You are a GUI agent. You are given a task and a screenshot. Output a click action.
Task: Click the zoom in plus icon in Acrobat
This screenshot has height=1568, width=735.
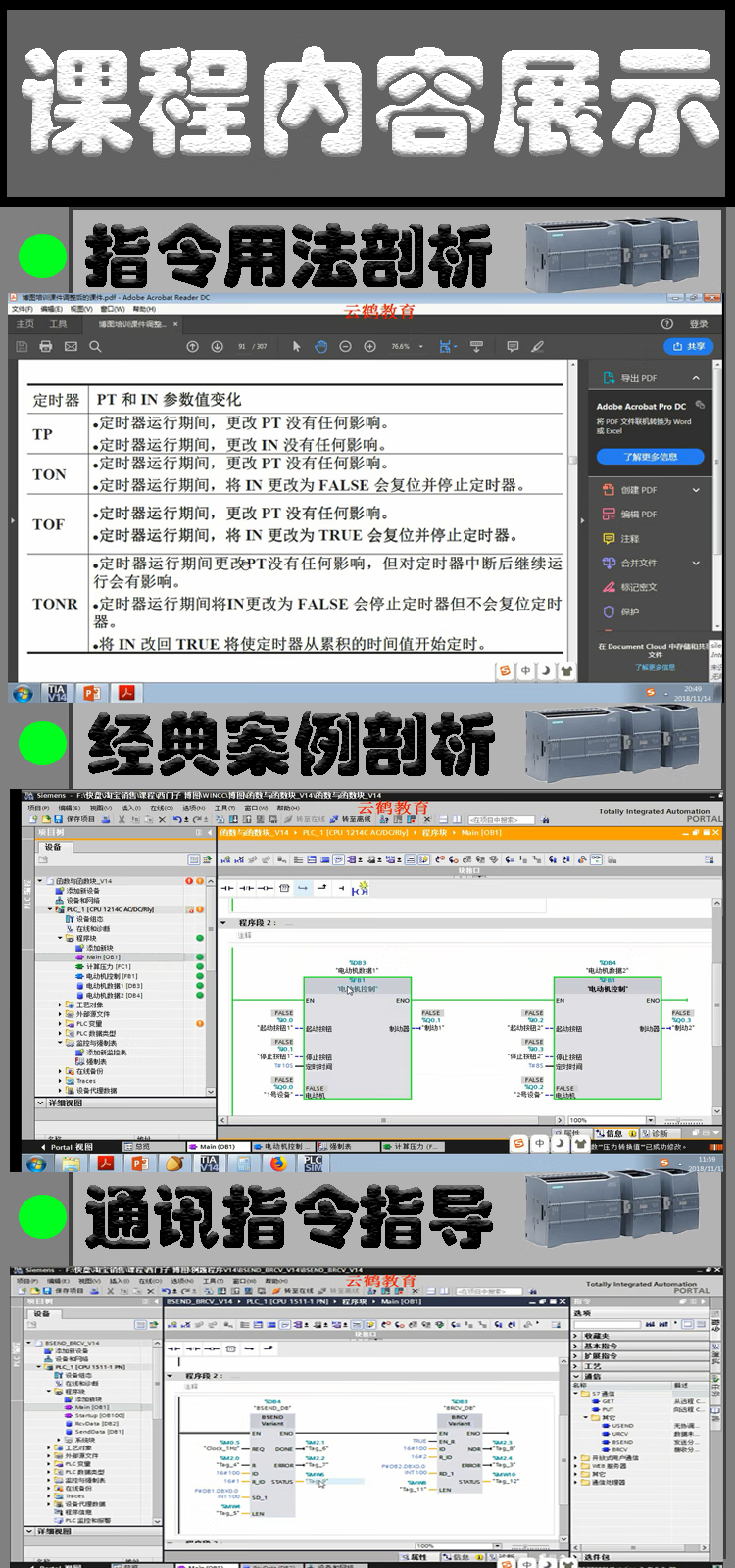point(369,346)
